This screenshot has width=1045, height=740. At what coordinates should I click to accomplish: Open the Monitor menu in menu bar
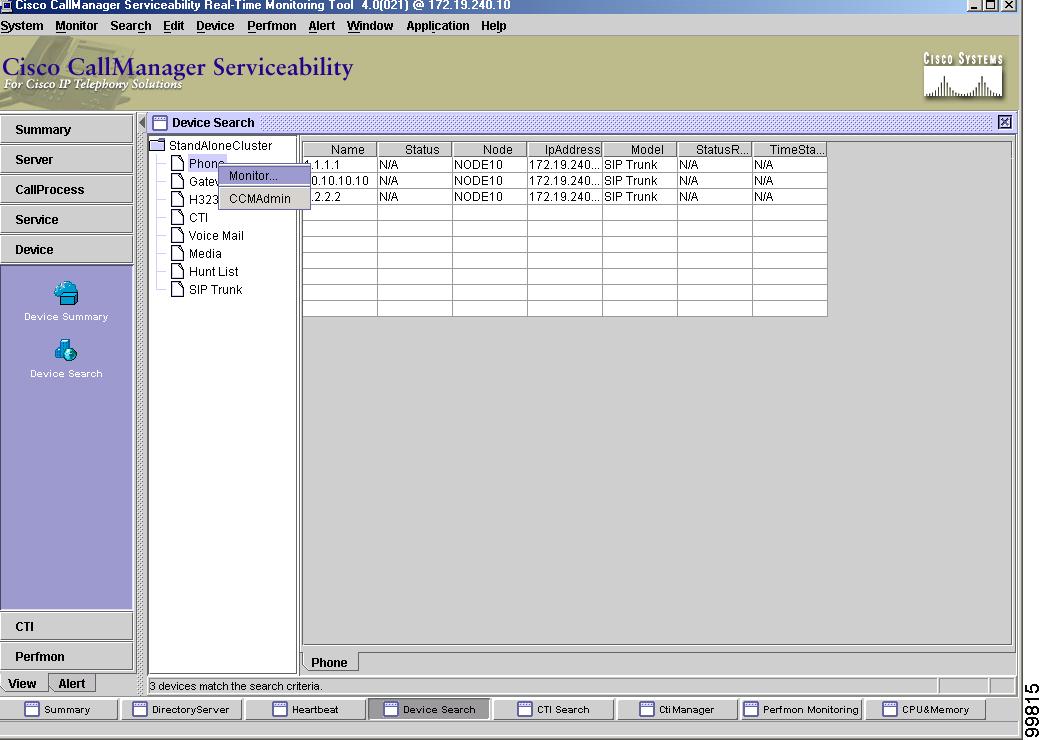click(77, 26)
